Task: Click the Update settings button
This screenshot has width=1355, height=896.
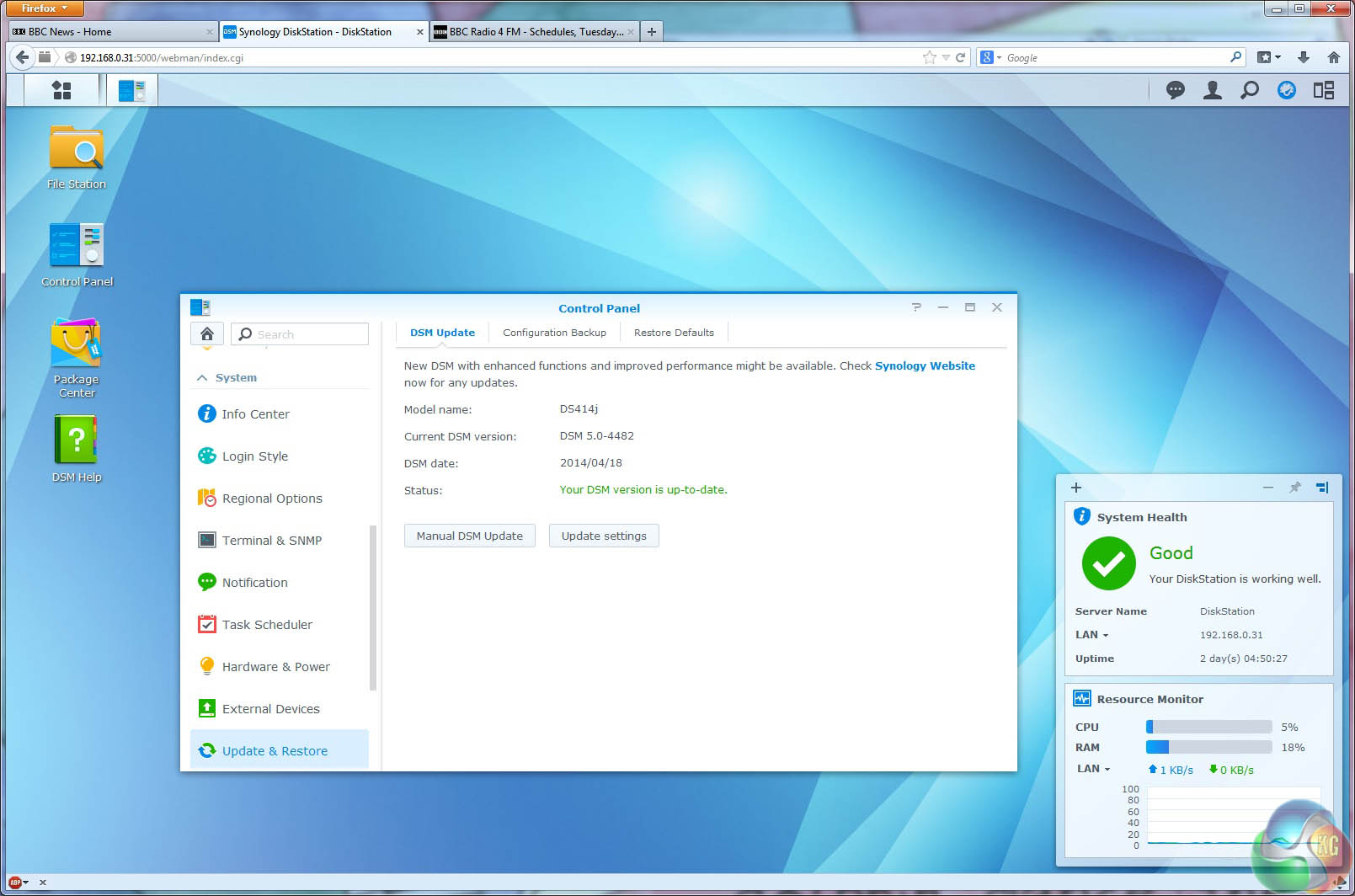Action: click(x=604, y=536)
